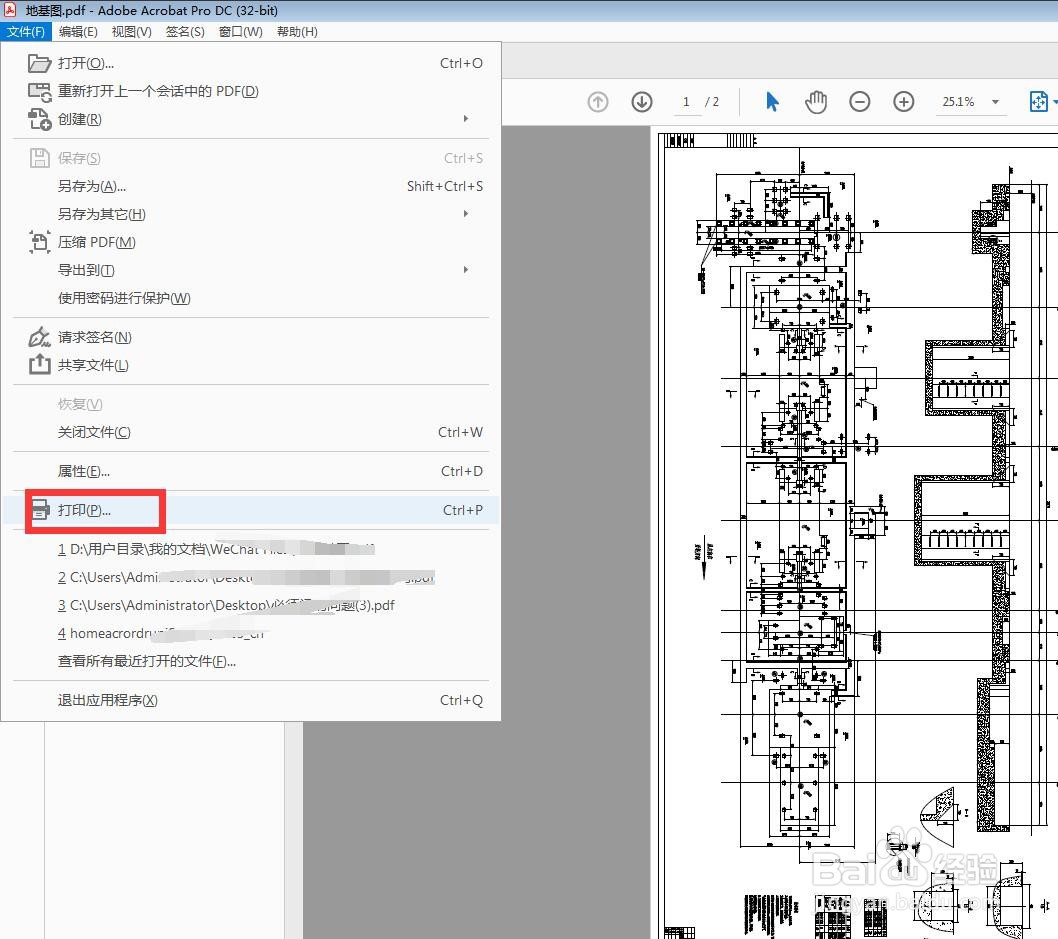Choose 退出应用程序(X)
This screenshot has width=1058, height=939.
250,700
